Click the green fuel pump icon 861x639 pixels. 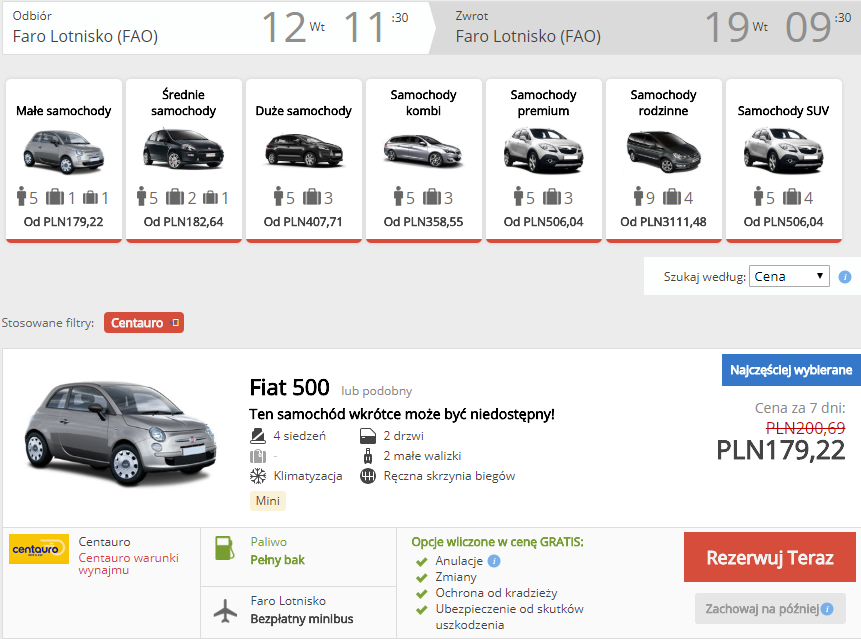(x=224, y=548)
